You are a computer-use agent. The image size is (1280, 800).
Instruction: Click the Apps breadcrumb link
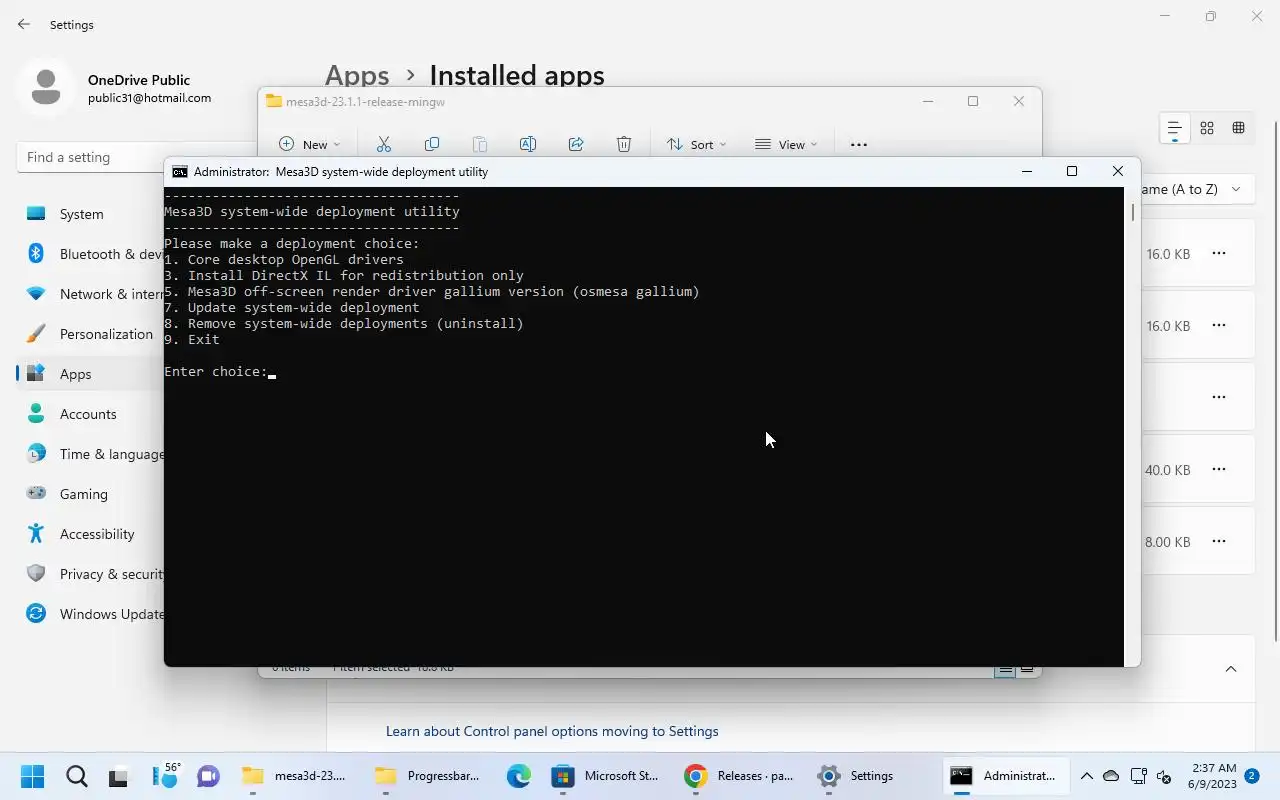[x=357, y=76]
